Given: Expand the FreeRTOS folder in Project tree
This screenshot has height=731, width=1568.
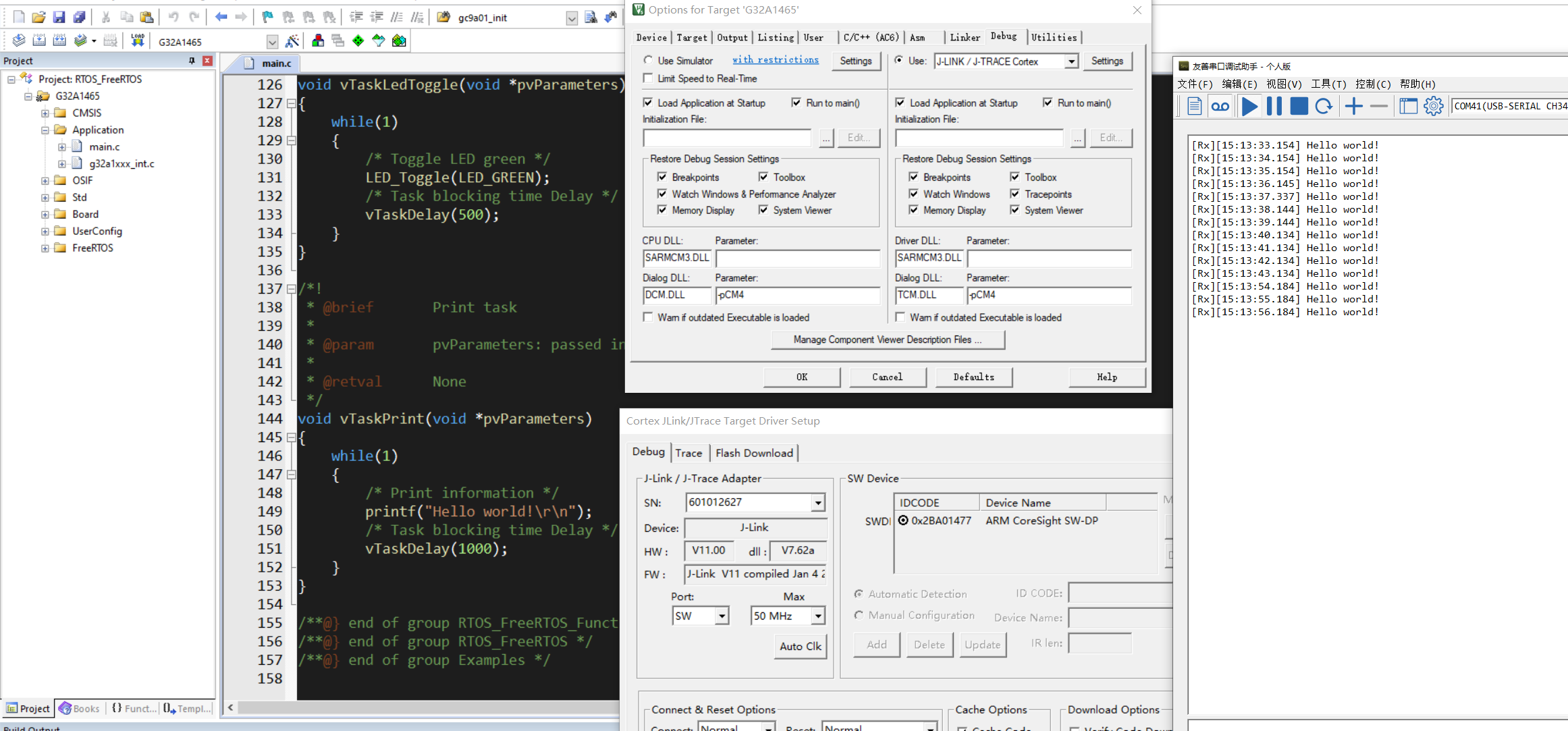Looking at the screenshot, I should 45,248.
